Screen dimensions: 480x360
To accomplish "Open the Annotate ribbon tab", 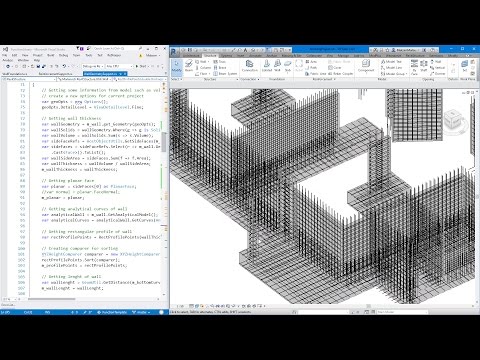I will coord(256,56).
